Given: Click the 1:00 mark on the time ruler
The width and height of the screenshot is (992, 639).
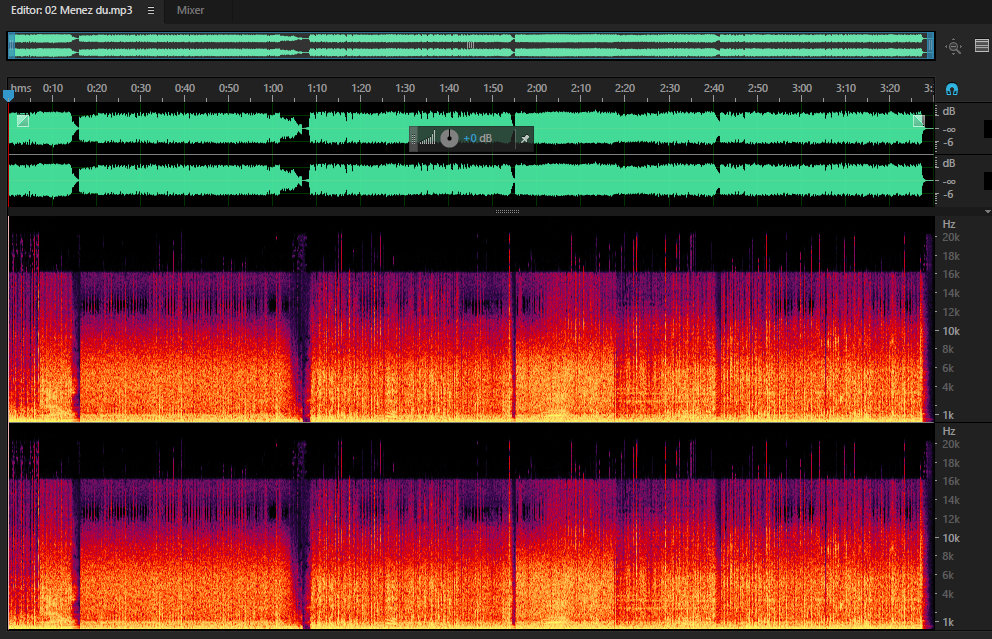Looking at the screenshot, I should [x=273, y=88].
